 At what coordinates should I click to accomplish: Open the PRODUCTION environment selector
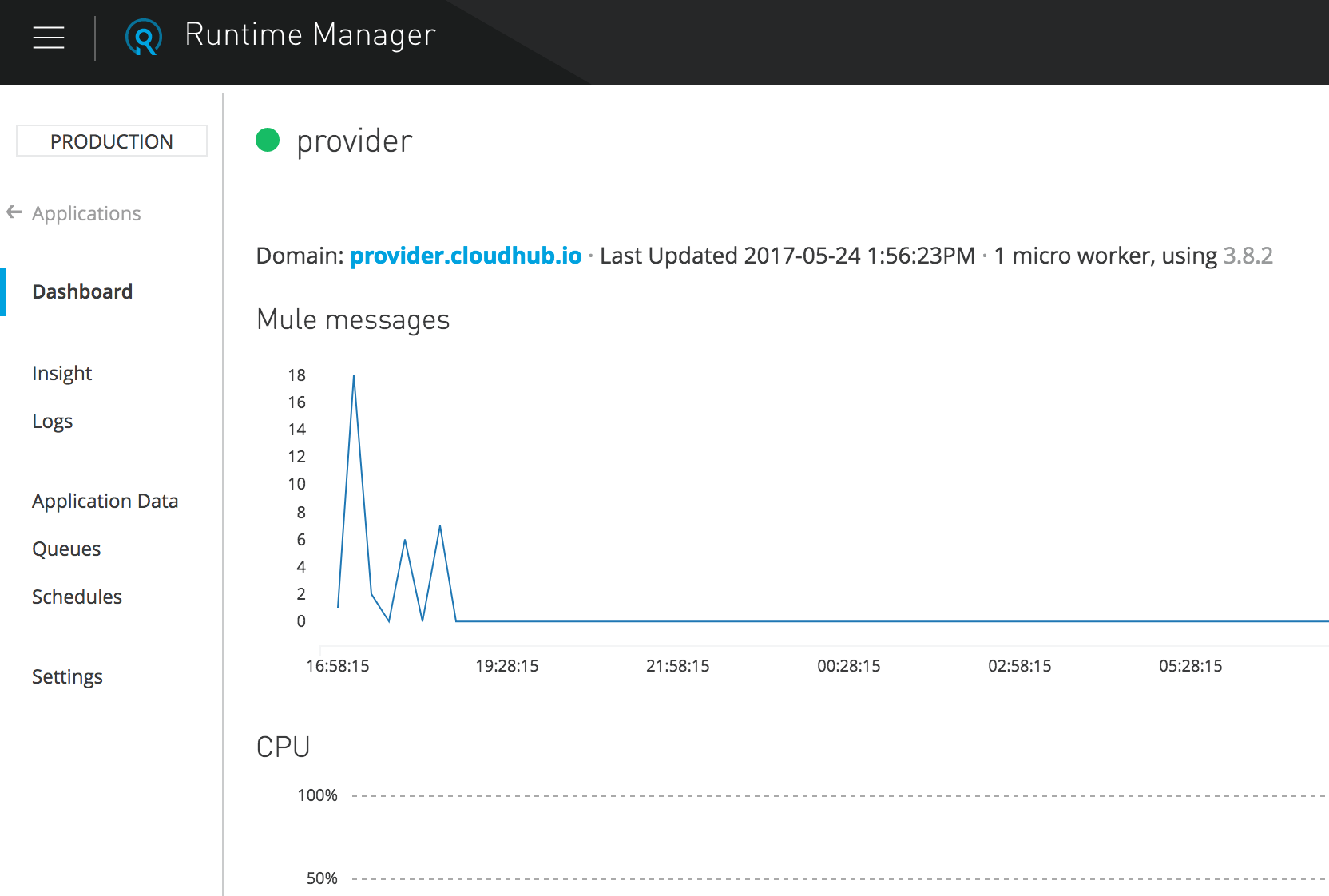point(112,141)
